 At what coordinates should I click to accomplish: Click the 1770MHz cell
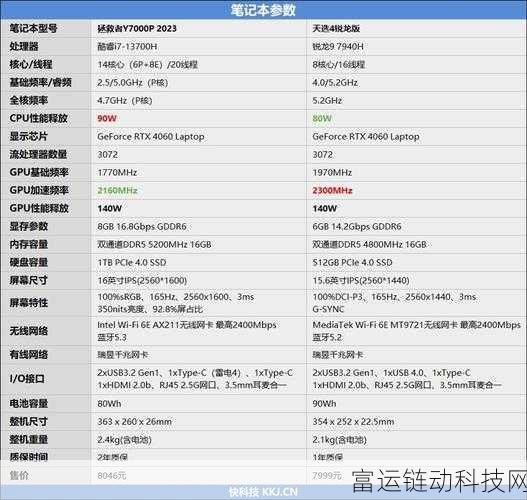pos(117,172)
